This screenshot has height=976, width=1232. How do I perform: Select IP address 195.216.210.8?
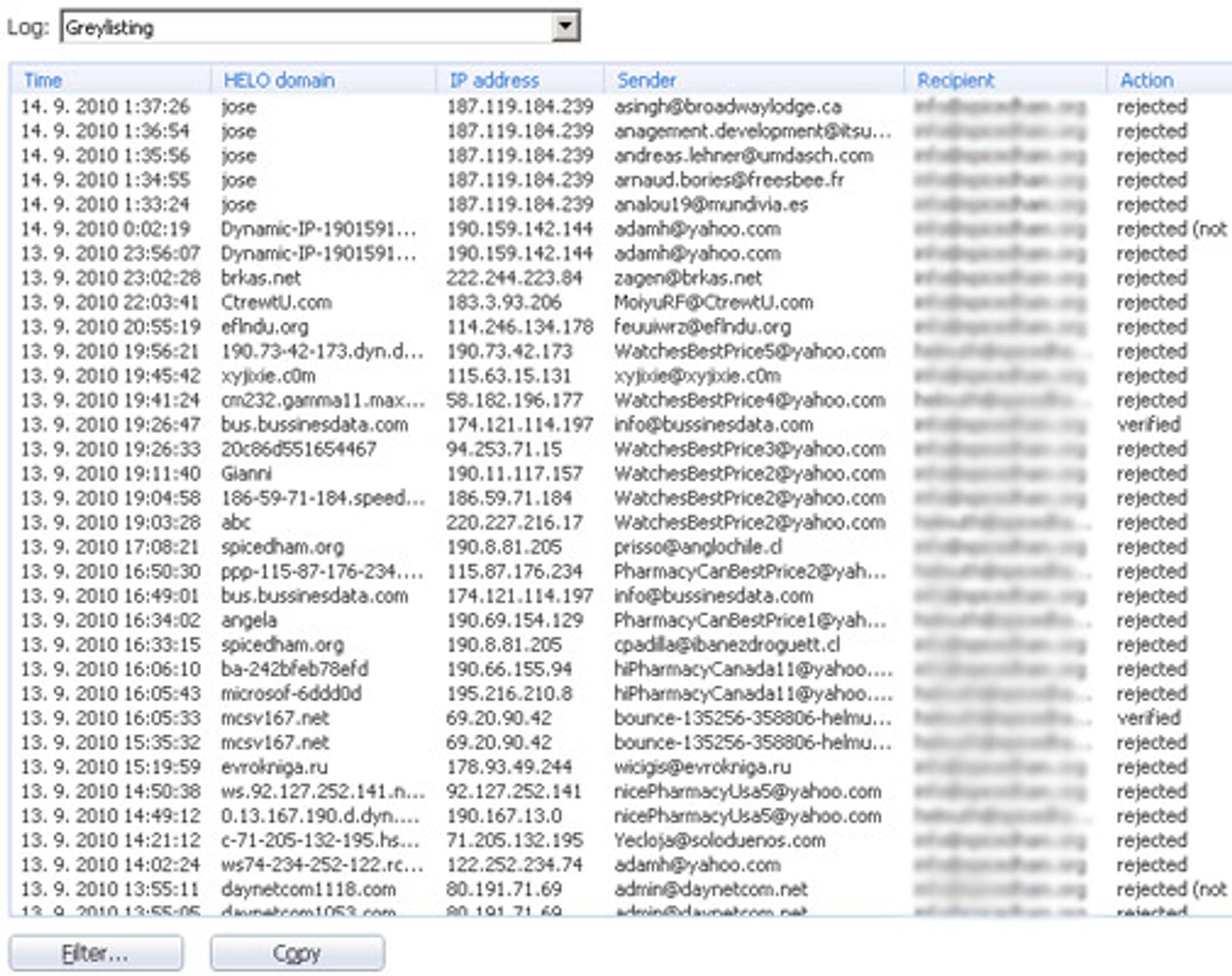(509, 693)
